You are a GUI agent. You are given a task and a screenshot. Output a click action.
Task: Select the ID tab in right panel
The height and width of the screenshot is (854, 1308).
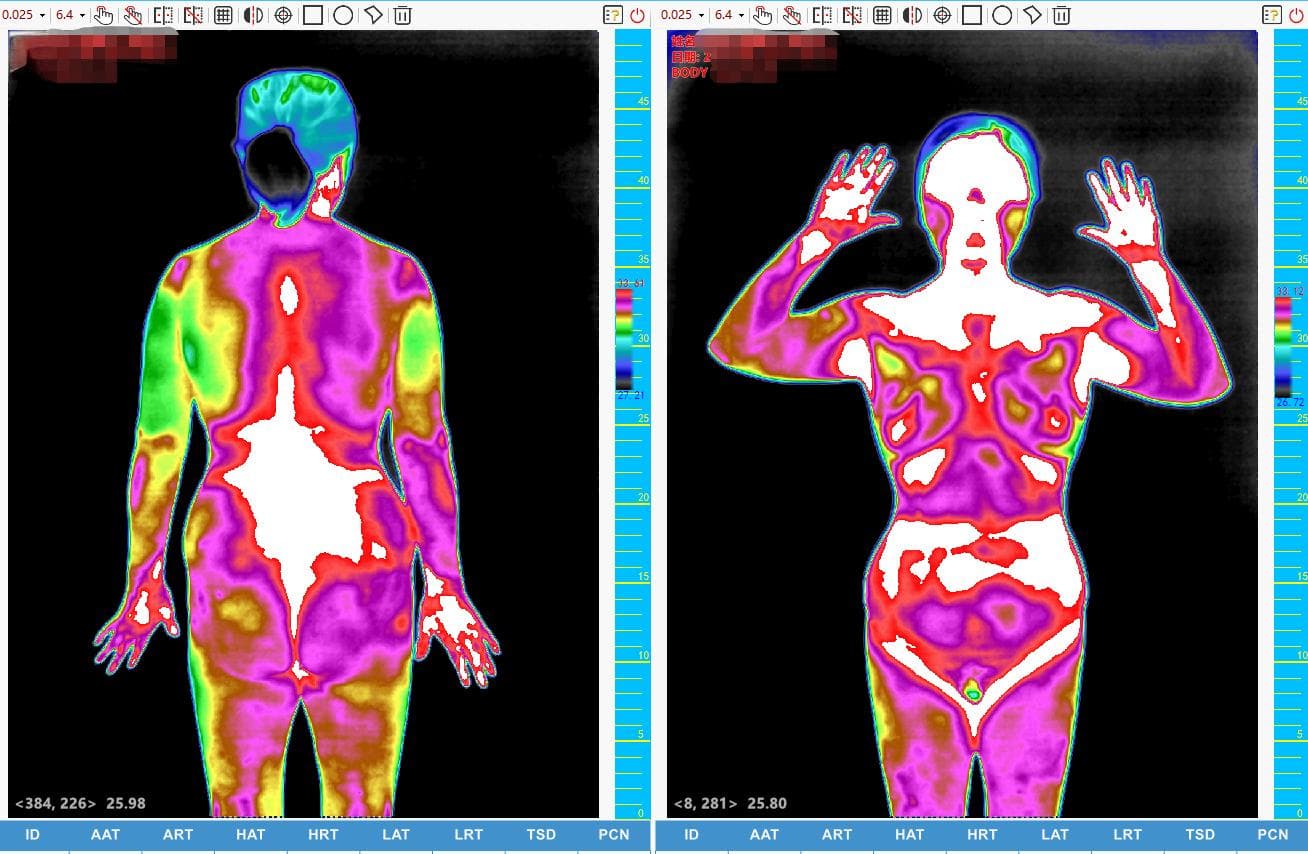click(x=692, y=835)
